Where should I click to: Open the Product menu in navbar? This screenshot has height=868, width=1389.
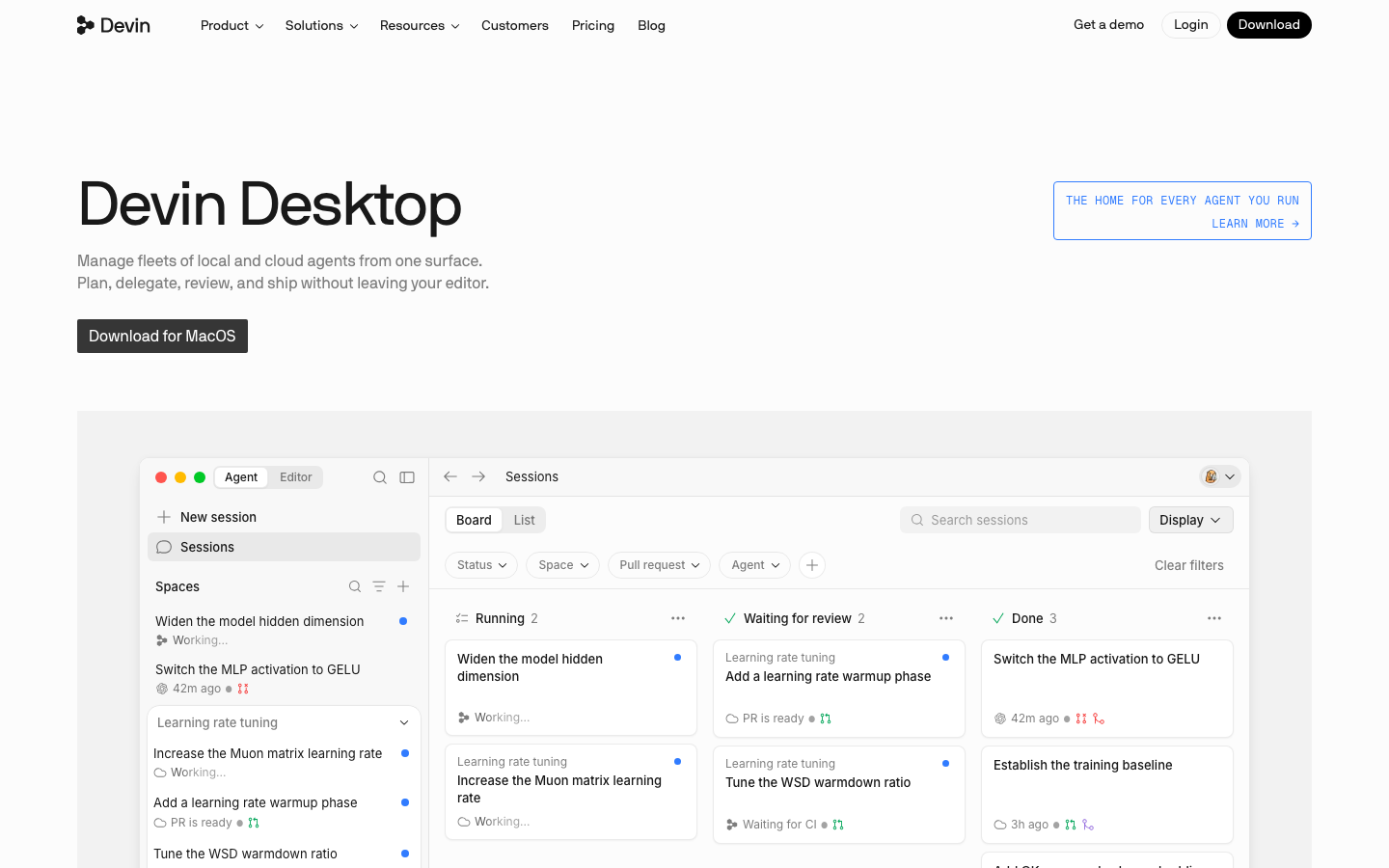[231, 25]
